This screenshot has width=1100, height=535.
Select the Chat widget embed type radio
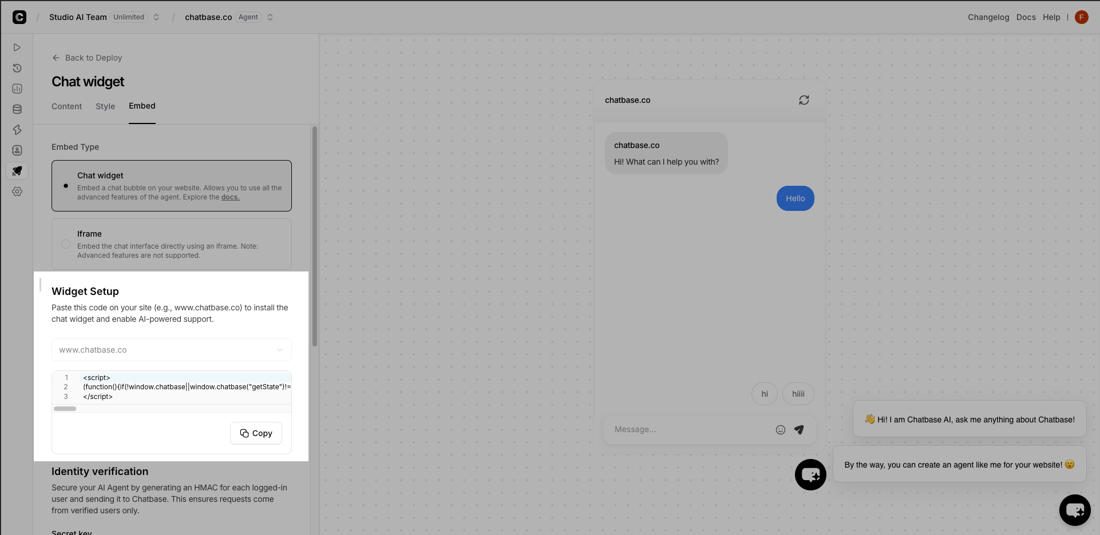click(66, 186)
